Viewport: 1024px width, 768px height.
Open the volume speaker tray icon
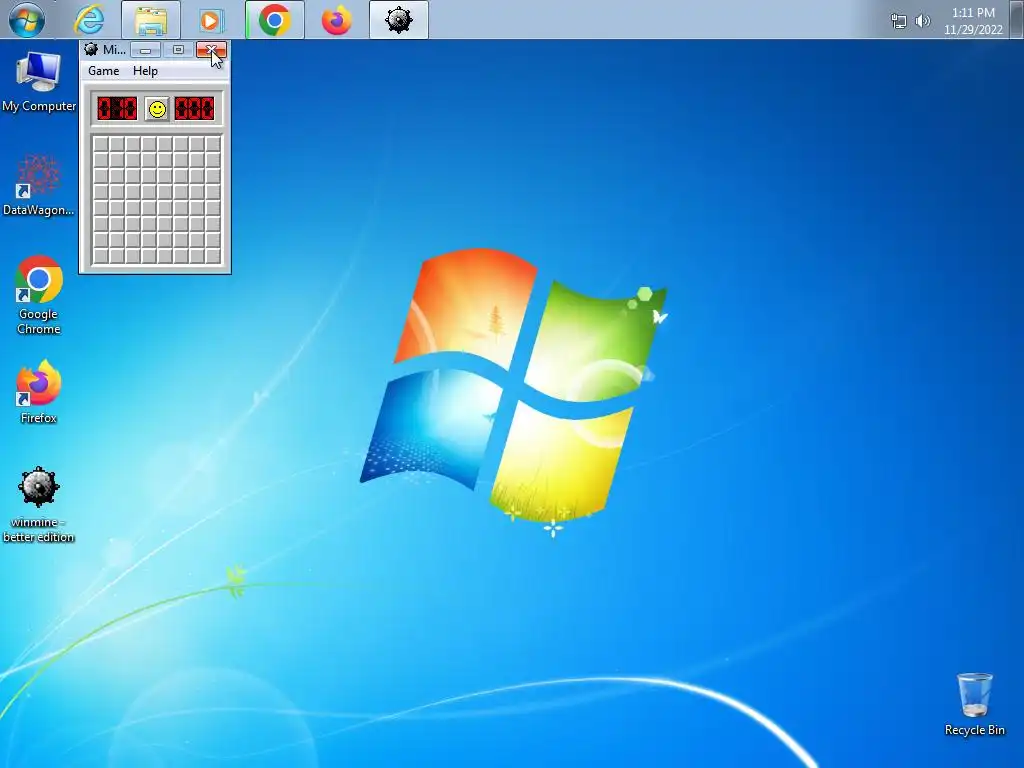[x=922, y=21]
